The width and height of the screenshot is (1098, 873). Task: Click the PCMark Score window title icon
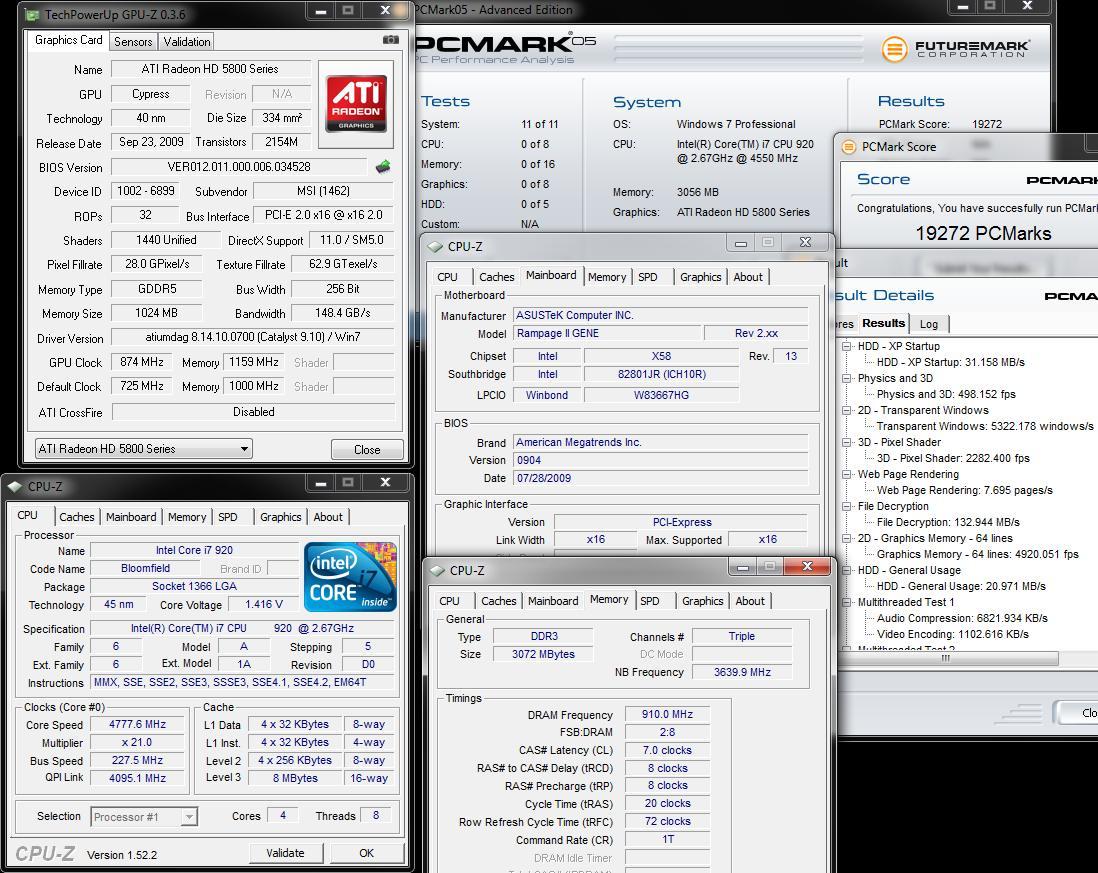click(849, 146)
